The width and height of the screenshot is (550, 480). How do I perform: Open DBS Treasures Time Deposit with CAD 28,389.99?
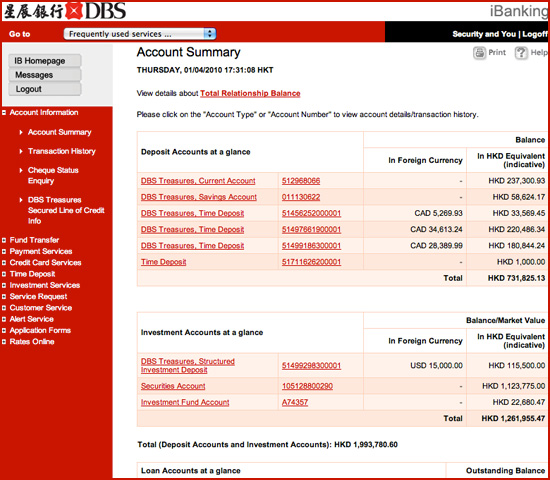pyautogui.click(x=192, y=246)
